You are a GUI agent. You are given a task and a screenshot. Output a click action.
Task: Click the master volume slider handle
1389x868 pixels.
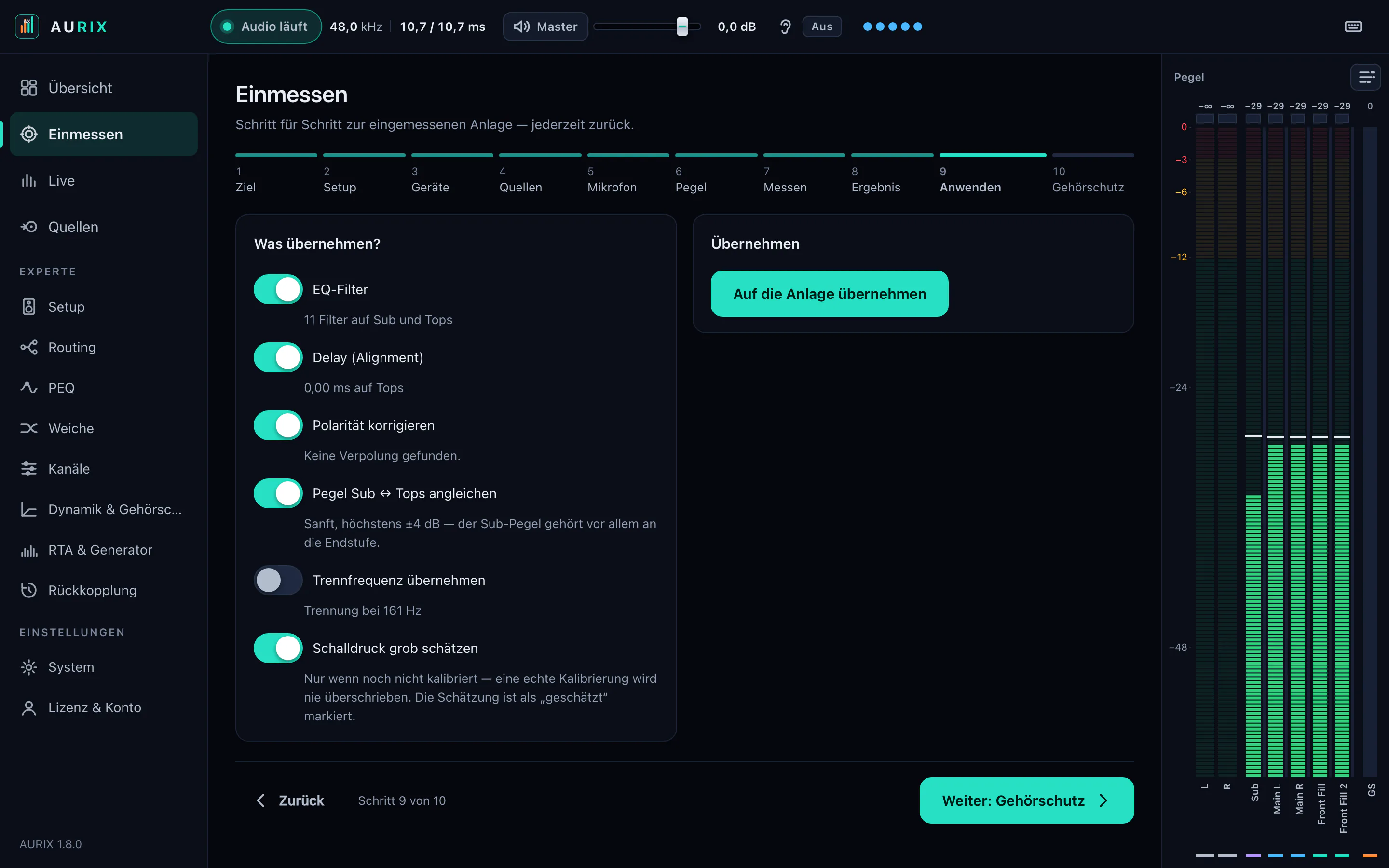pos(682,27)
